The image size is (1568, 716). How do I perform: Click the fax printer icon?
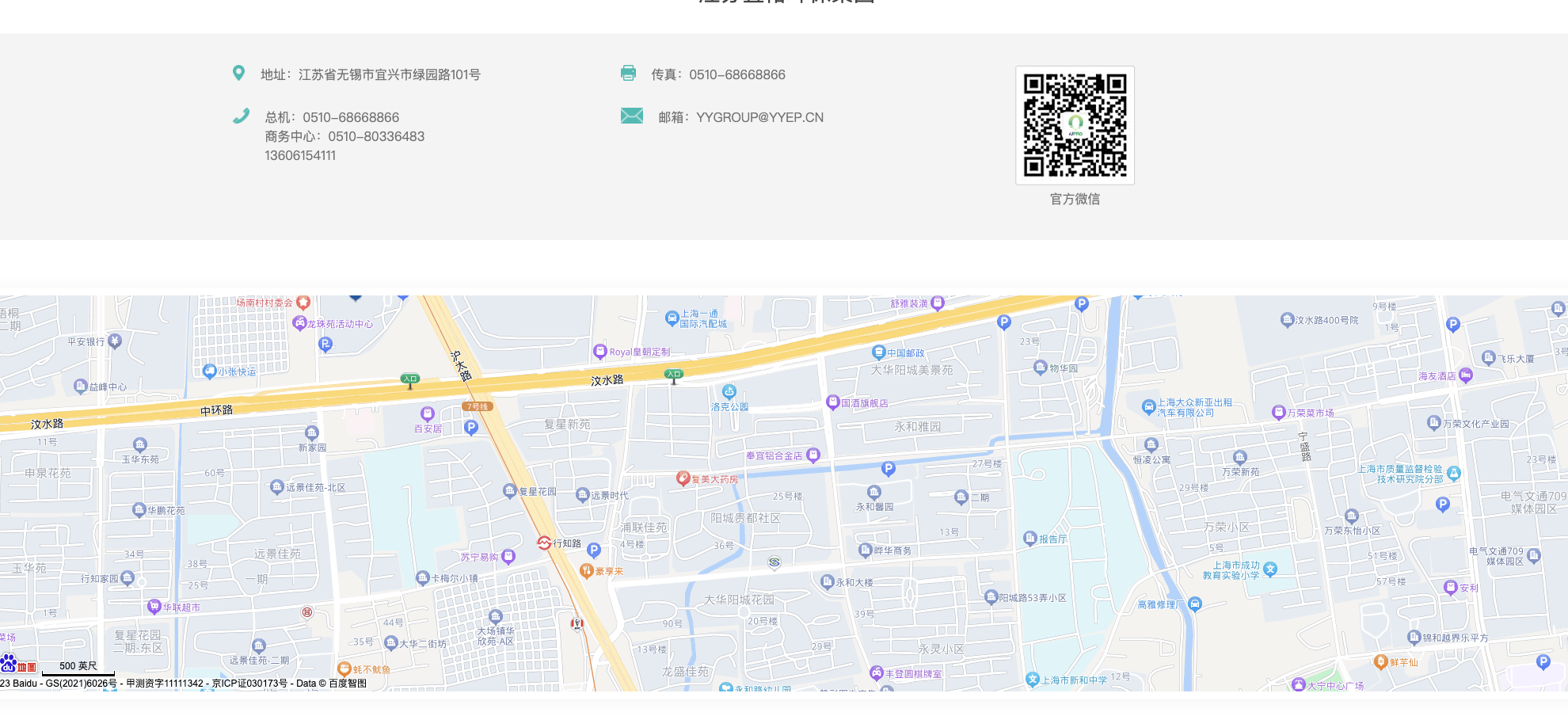[628, 73]
